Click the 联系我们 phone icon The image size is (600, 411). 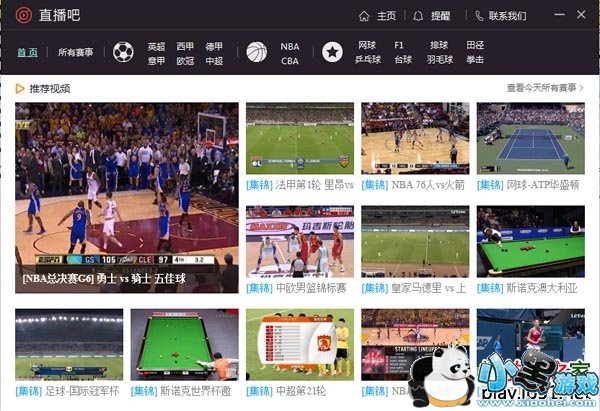coord(479,16)
